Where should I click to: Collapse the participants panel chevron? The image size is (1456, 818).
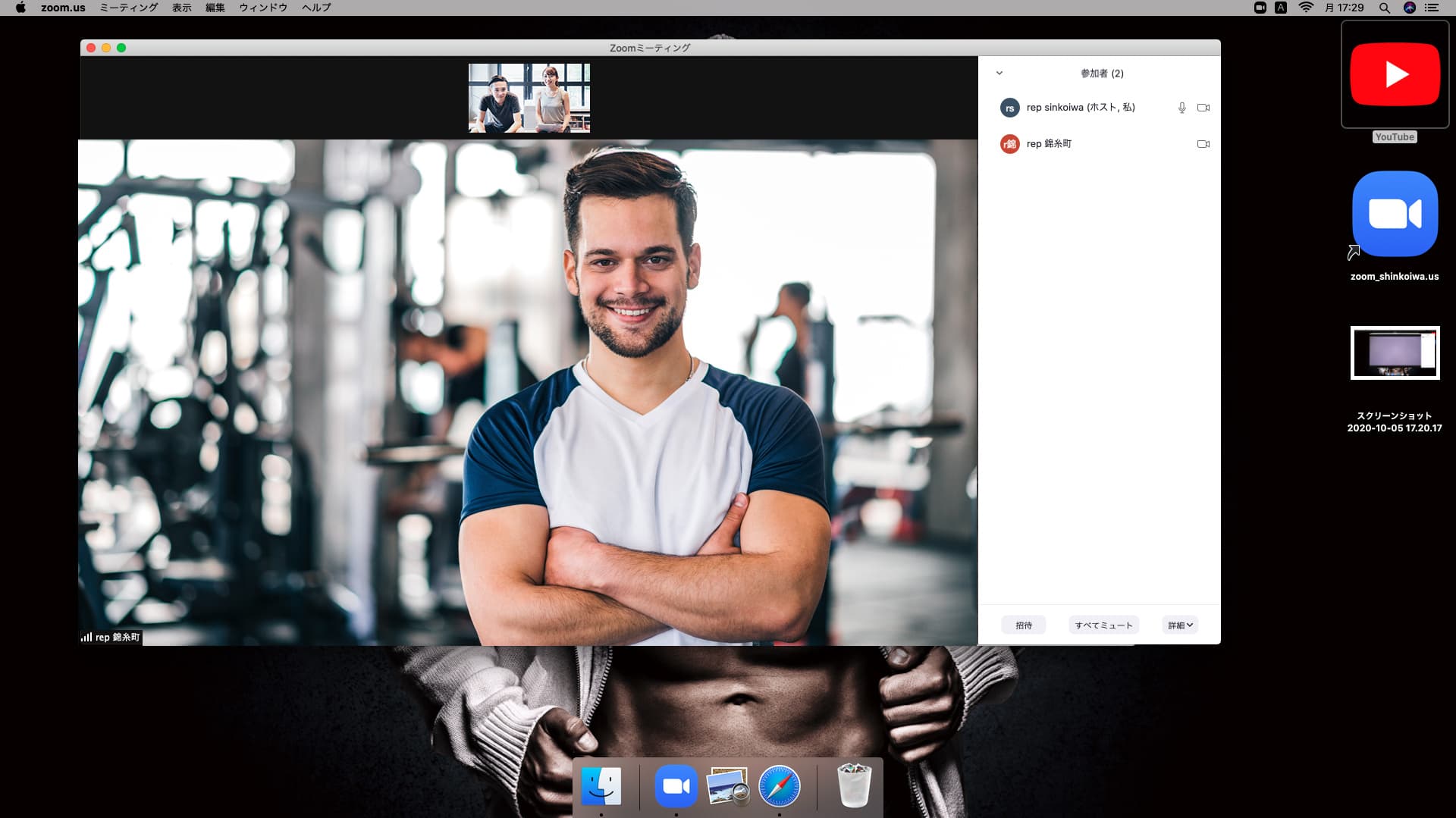click(999, 73)
